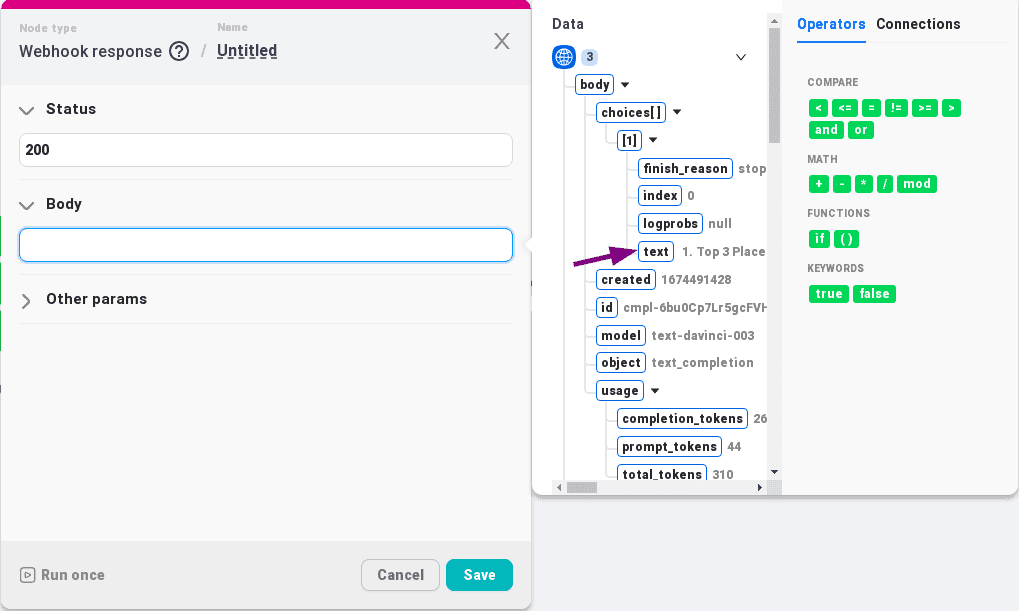The height and width of the screenshot is (611, 1019).
Task: Switch to the Connections tab
Action: pos(918,24)
